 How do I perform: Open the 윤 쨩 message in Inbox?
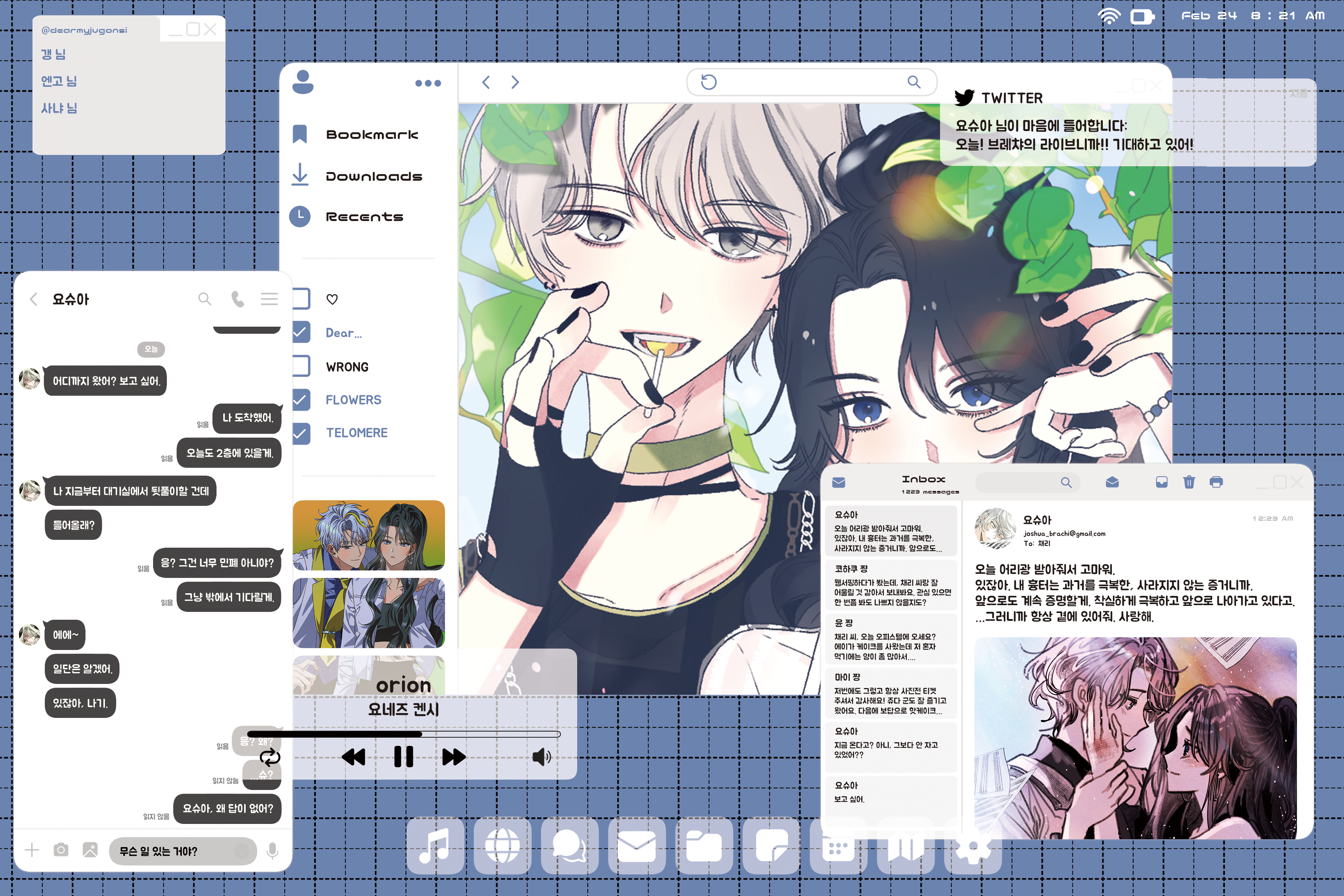[892, 639]
